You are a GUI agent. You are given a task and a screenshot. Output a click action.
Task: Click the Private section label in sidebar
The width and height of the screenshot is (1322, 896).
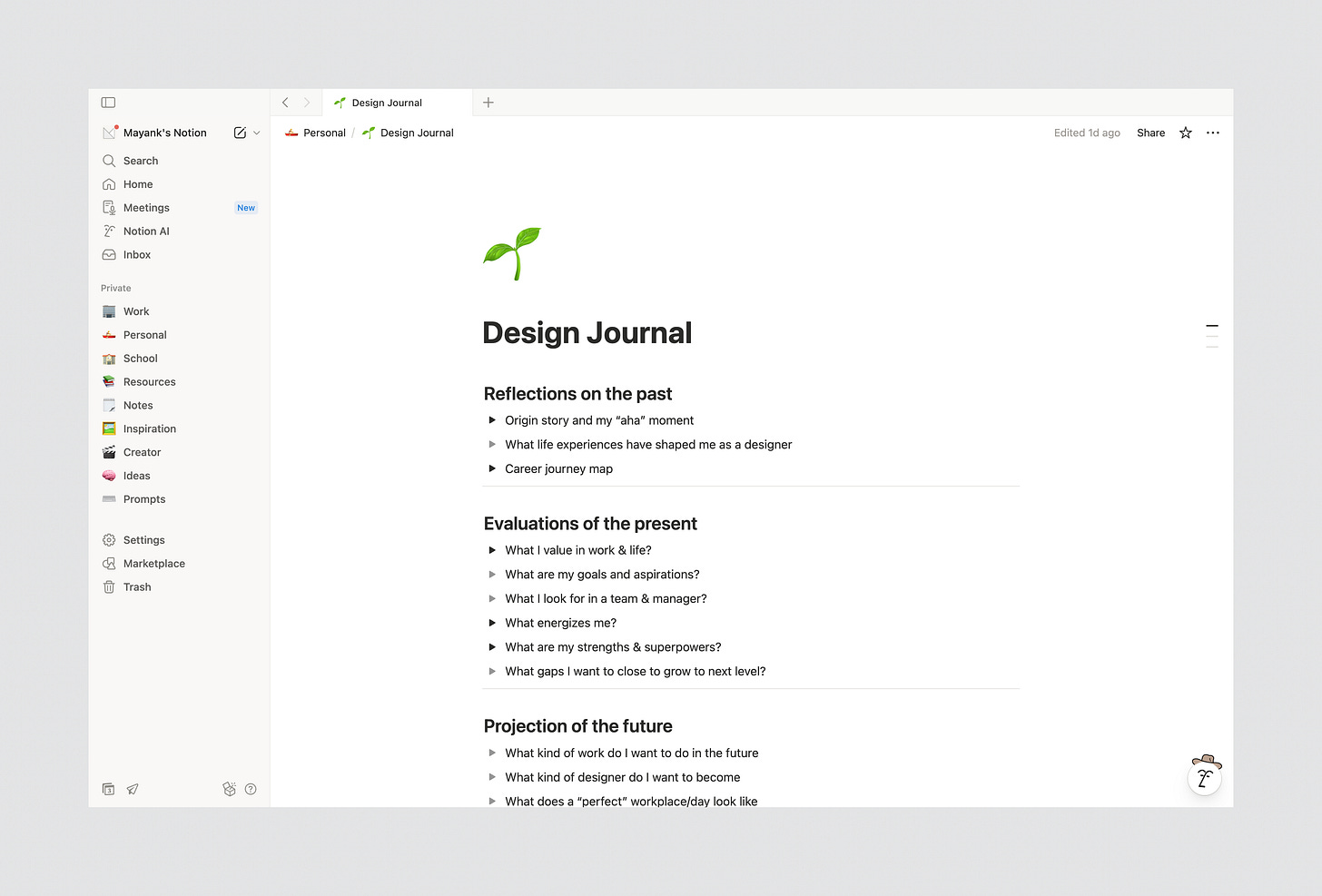[x=116, y=288]
